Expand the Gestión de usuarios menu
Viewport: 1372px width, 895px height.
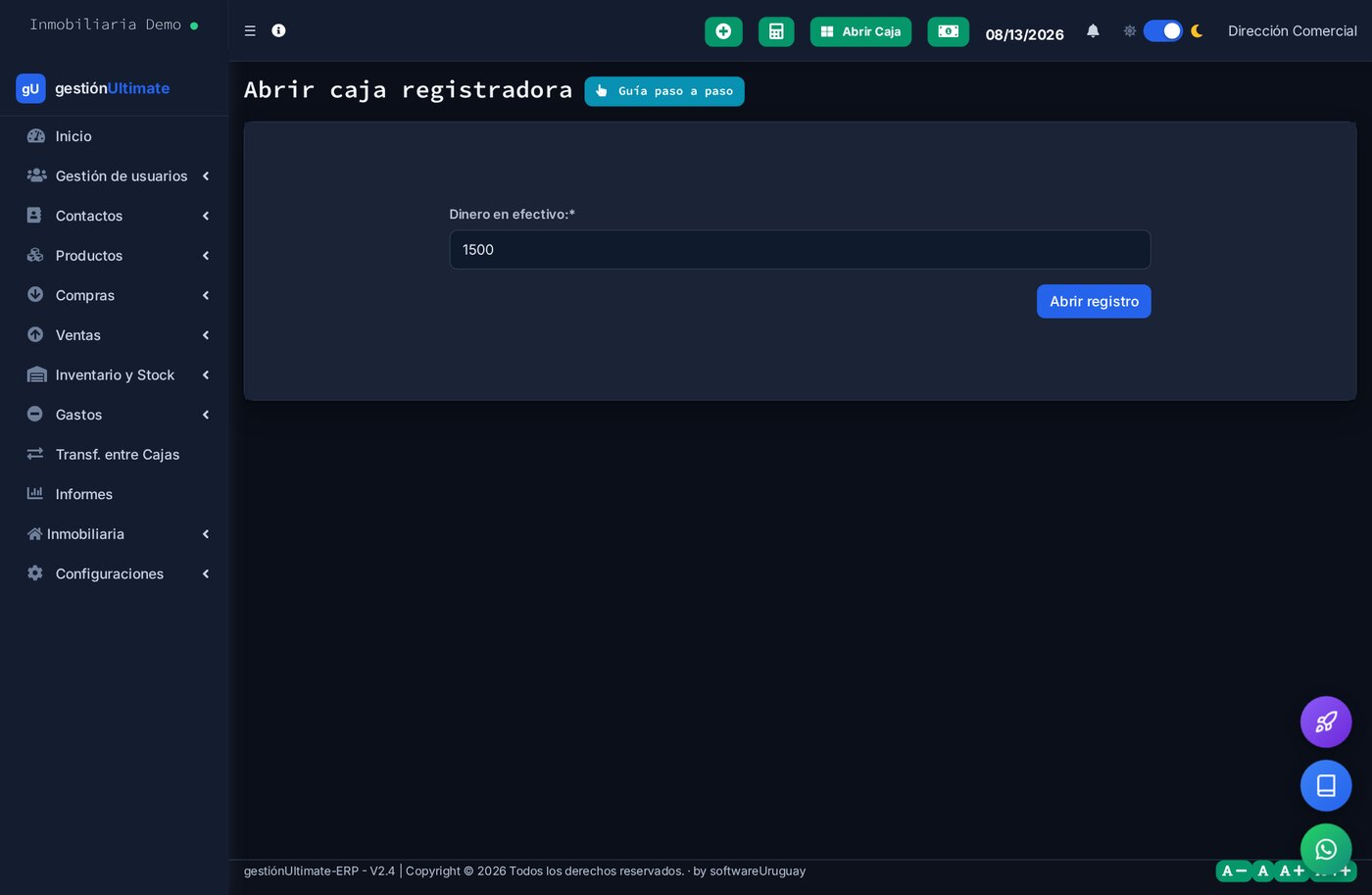coord(114,176)
